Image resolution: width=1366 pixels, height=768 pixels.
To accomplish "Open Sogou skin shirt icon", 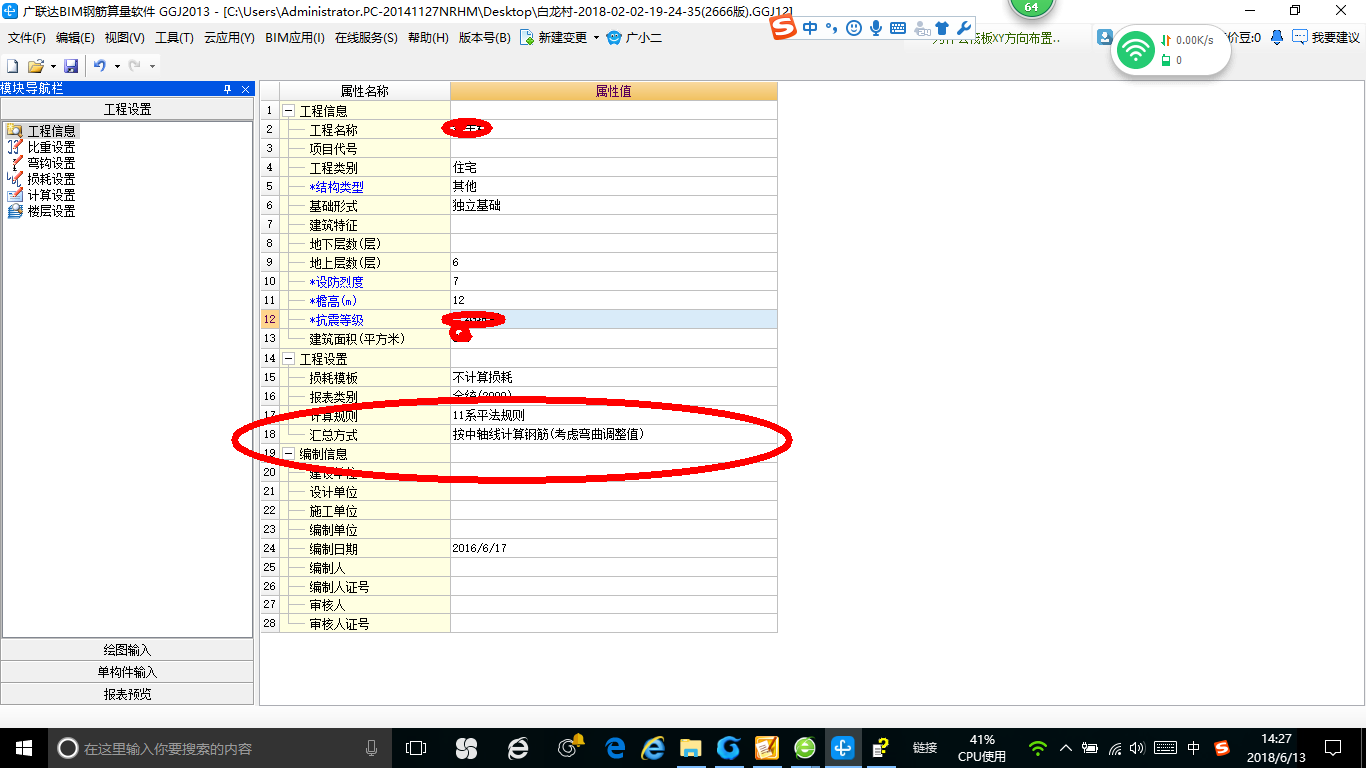I will pos(941,29).
